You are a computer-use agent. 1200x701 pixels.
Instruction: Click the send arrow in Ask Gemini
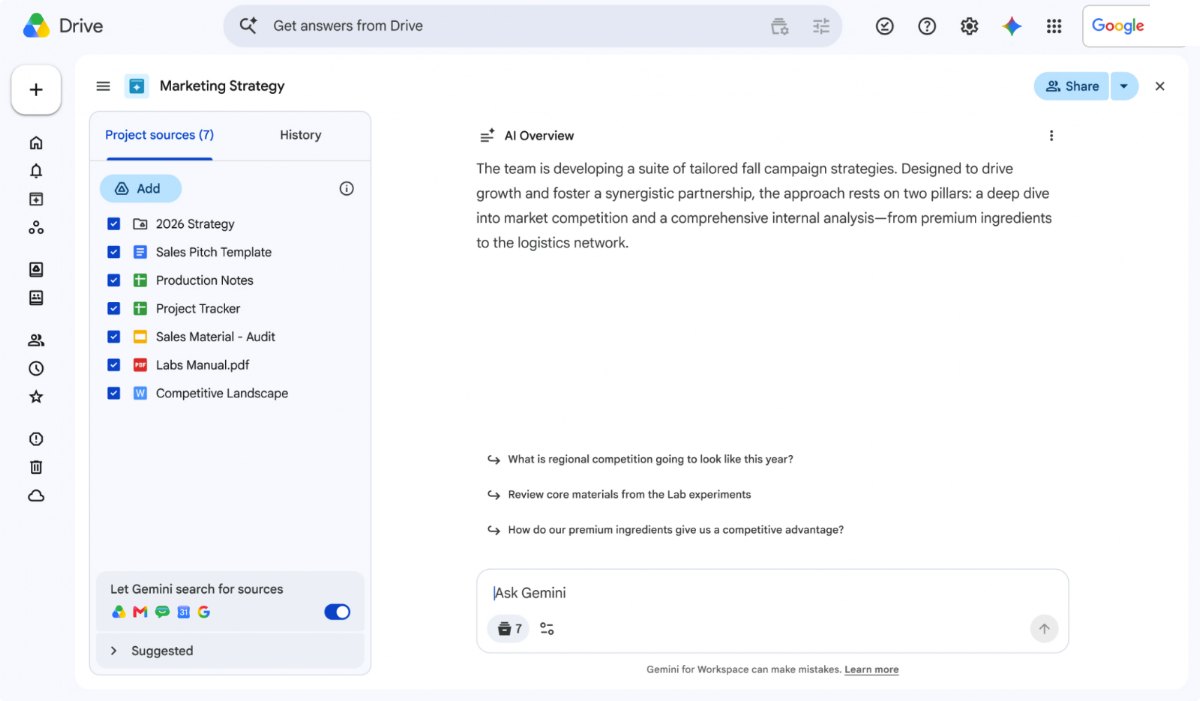tap(1044, 628)
